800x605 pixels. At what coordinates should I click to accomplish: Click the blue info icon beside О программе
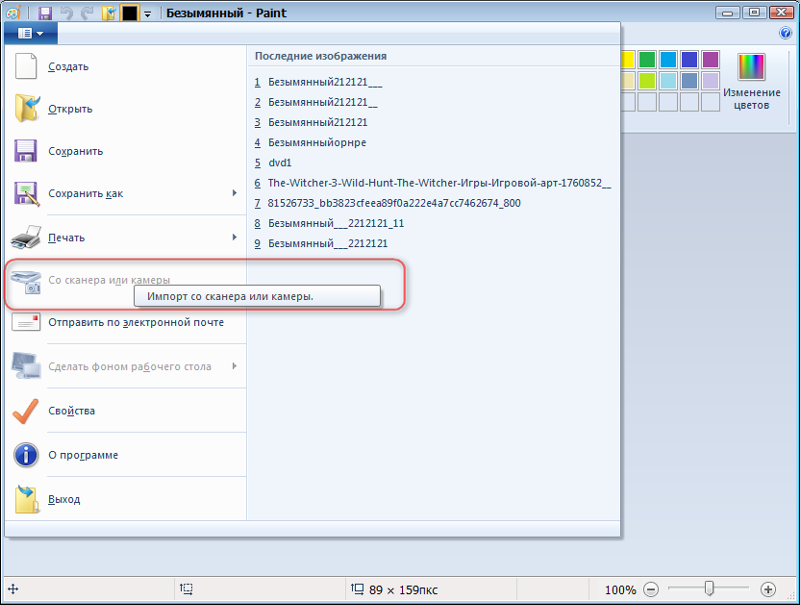pos(26,455)
